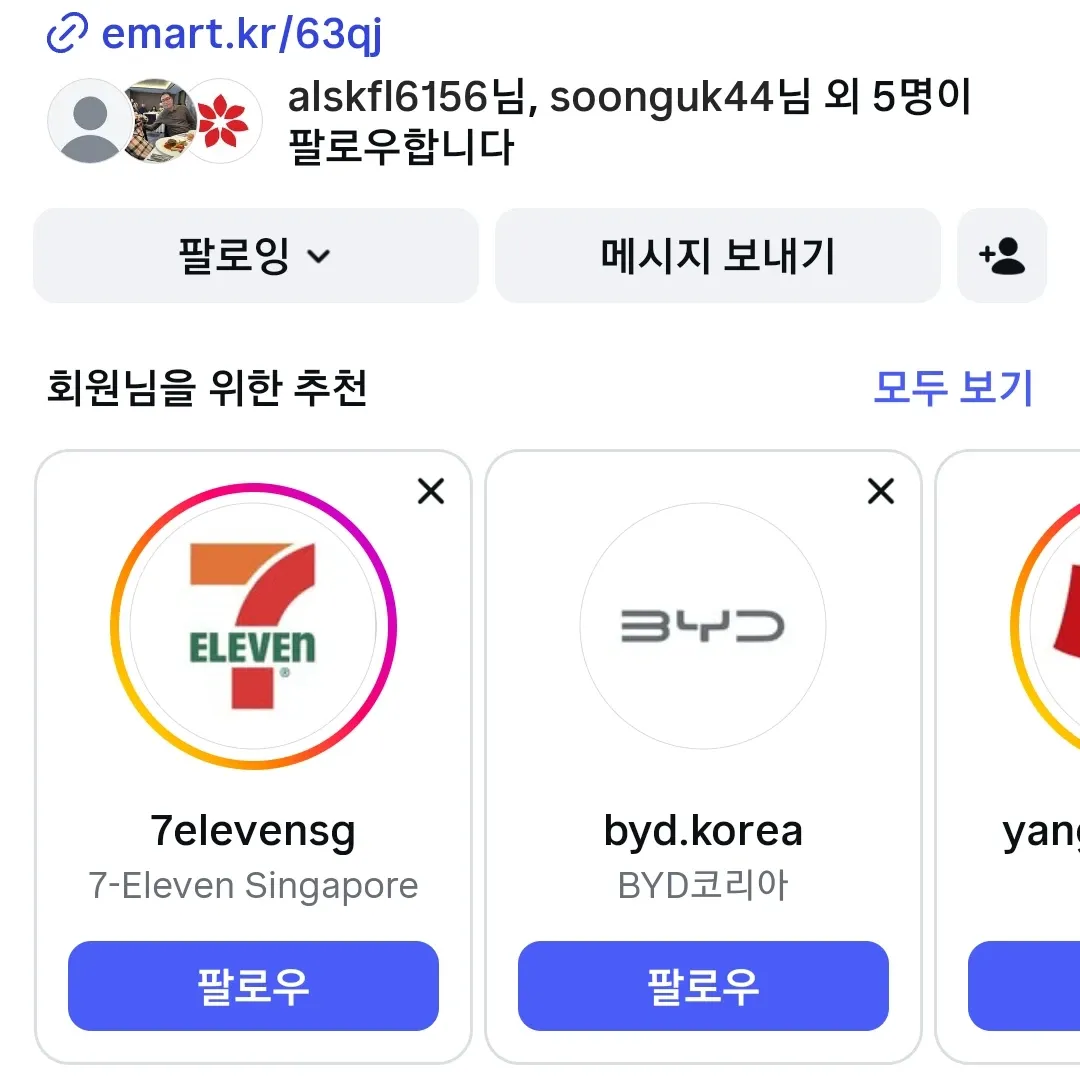
Task: Click the link chain icon
Action: (67, 33)
